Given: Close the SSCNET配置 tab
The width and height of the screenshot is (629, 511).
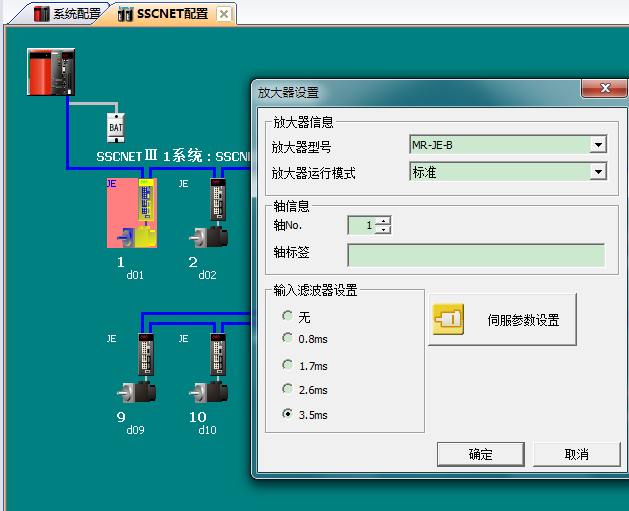Looking at the screenshot, I should pyautogui.click(x=223, y=14).
